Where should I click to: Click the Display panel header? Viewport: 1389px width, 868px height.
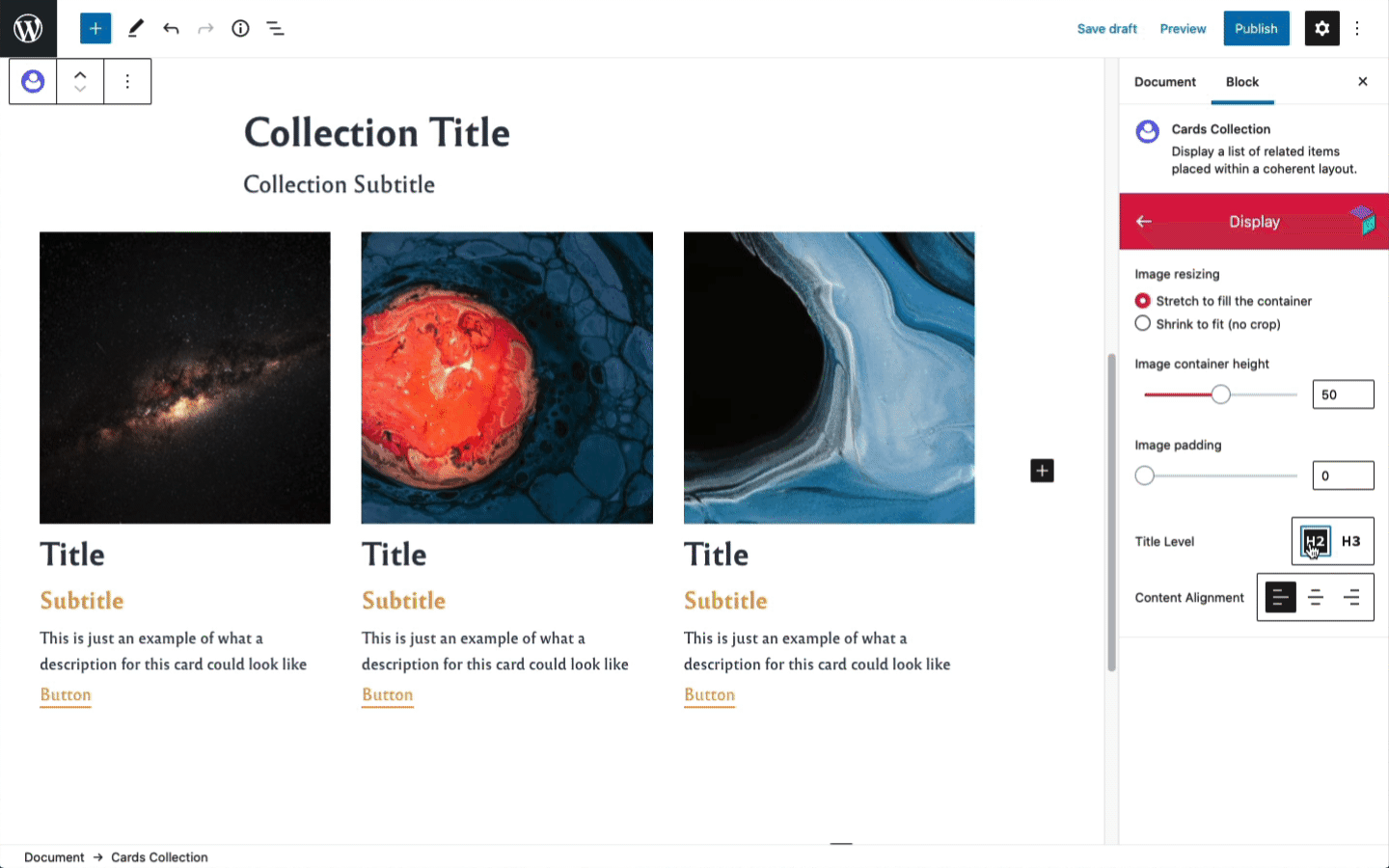click(x=1254, y=221)
